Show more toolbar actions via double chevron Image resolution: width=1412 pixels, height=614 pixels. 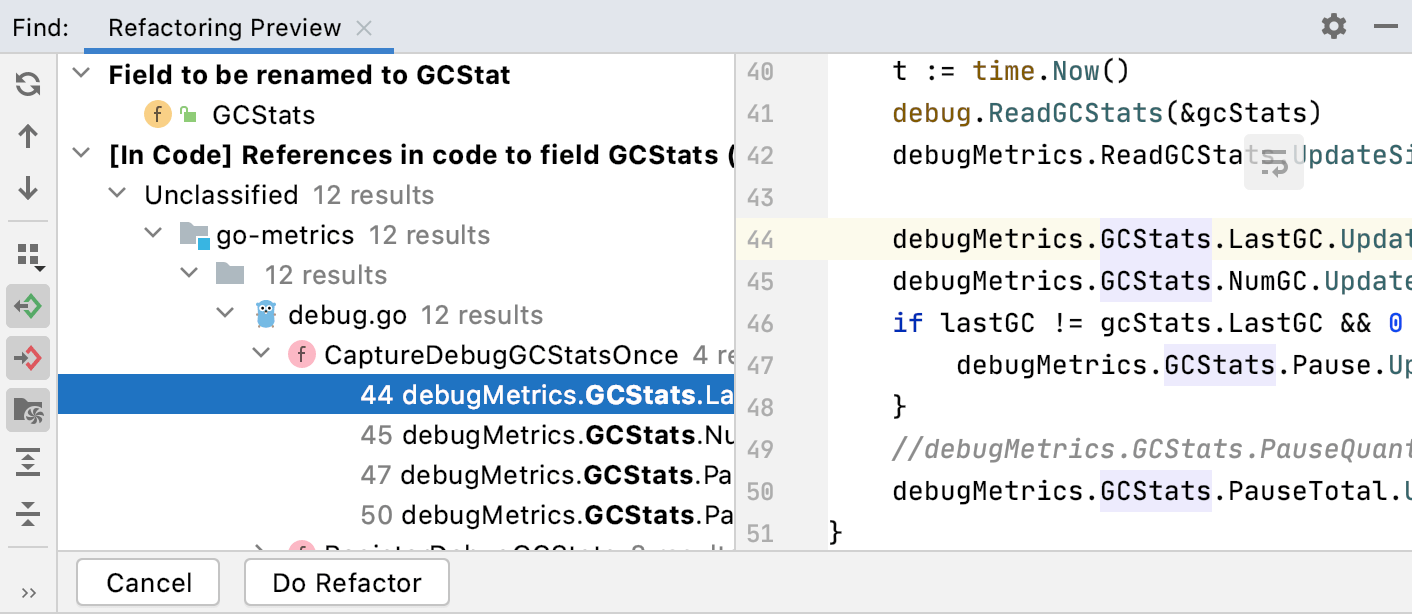click(28, 593)
